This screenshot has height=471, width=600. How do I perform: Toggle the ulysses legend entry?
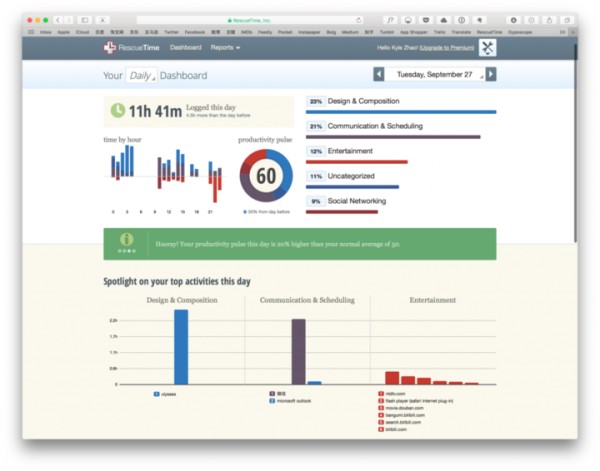click(x=165, y=394)
